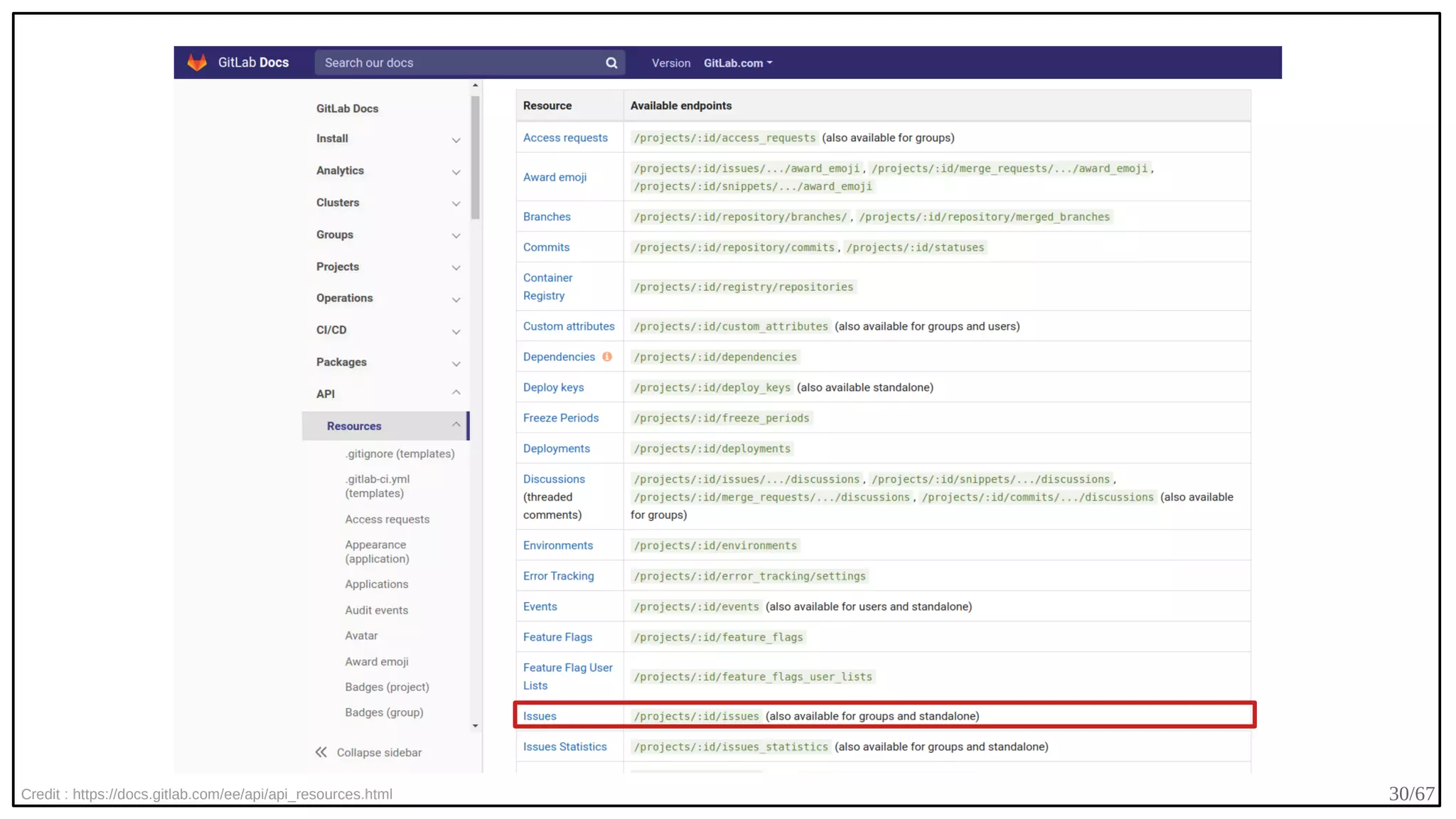Click the Resource column header

click(x=547, y=106)
